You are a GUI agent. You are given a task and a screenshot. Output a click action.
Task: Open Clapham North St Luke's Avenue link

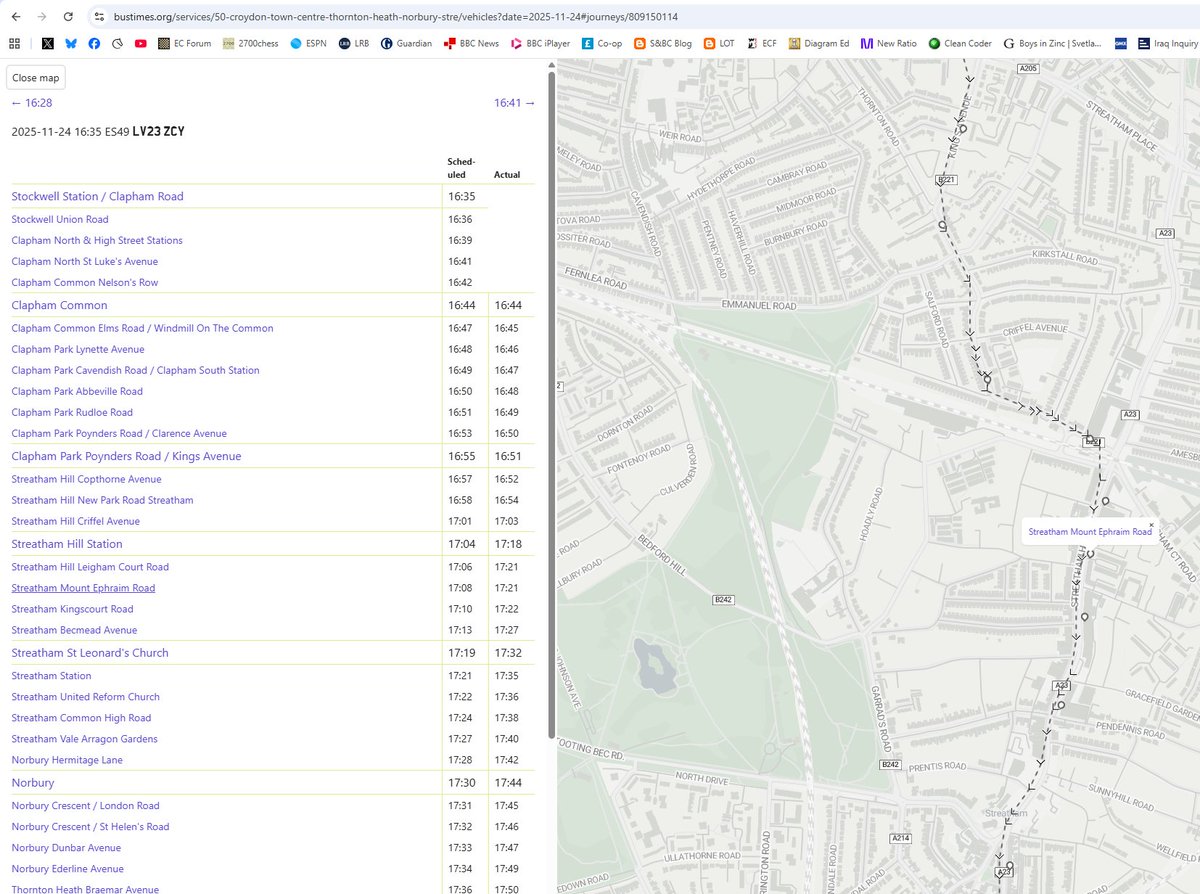[x=84, y=261]
